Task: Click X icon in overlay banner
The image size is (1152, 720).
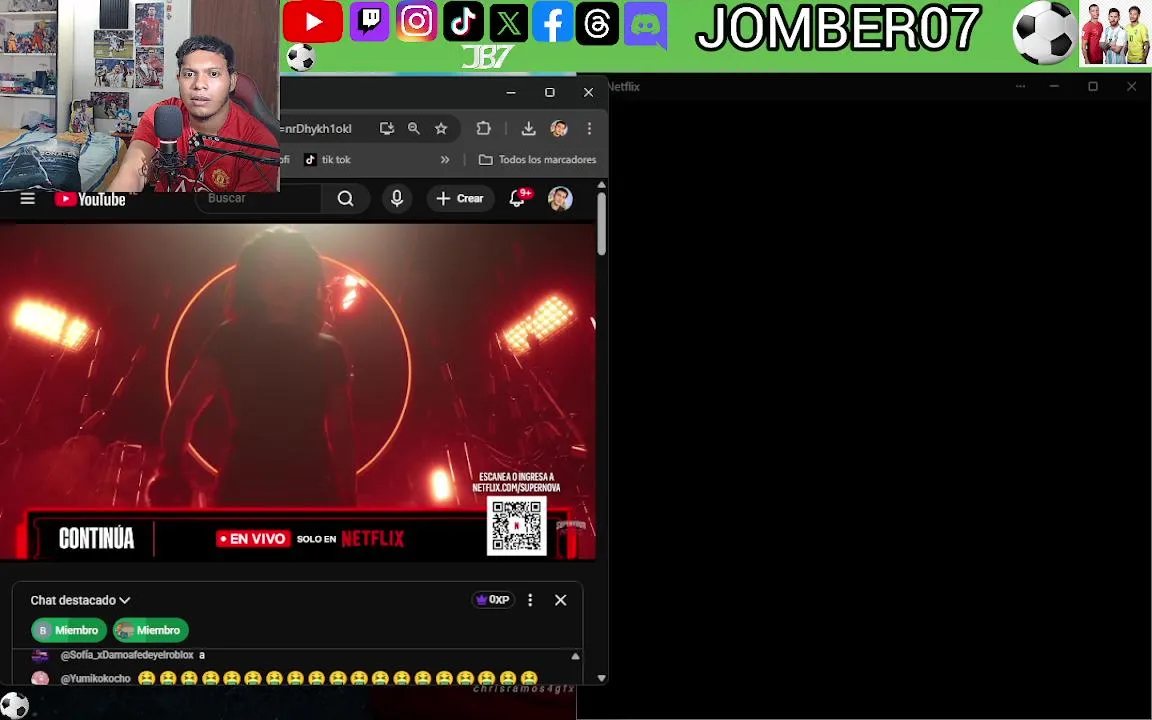Action: (x=508, y=22)
